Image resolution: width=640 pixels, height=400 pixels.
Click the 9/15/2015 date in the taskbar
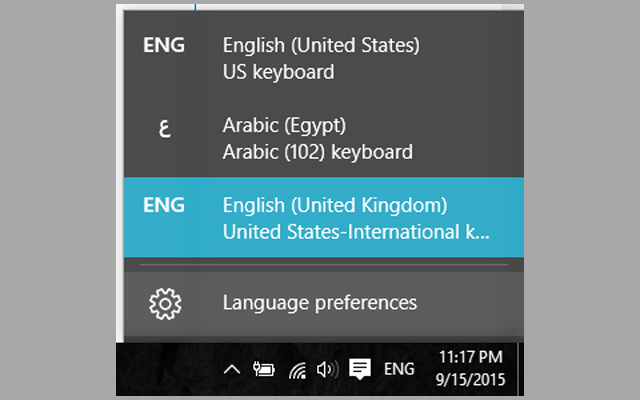[471, 380]
